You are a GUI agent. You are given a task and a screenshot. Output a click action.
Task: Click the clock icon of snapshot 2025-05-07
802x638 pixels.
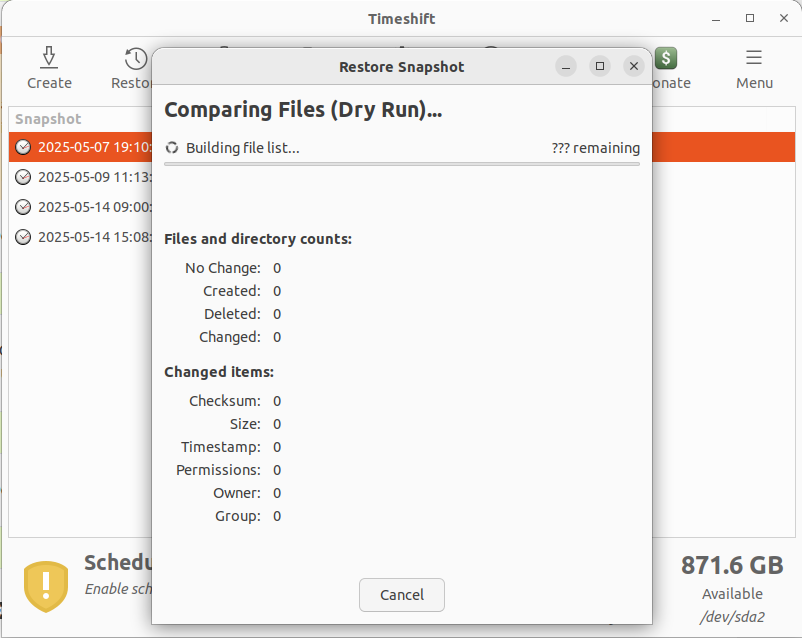click(x=23, y=147)
